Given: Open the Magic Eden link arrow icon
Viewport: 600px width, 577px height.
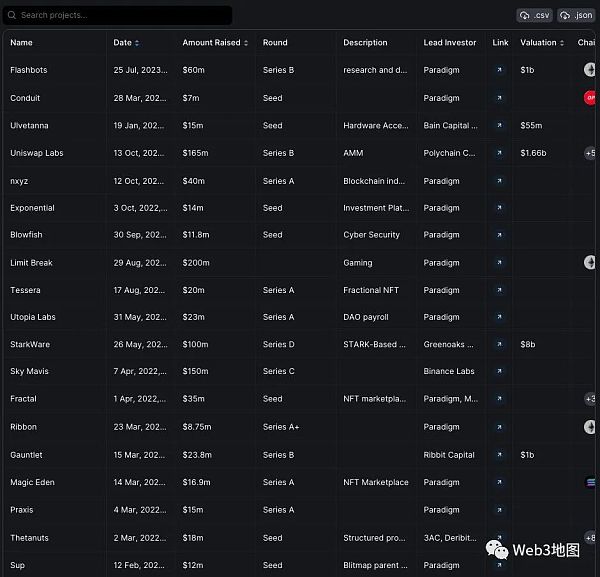Looking at the screenshot, I should (500, 482).
